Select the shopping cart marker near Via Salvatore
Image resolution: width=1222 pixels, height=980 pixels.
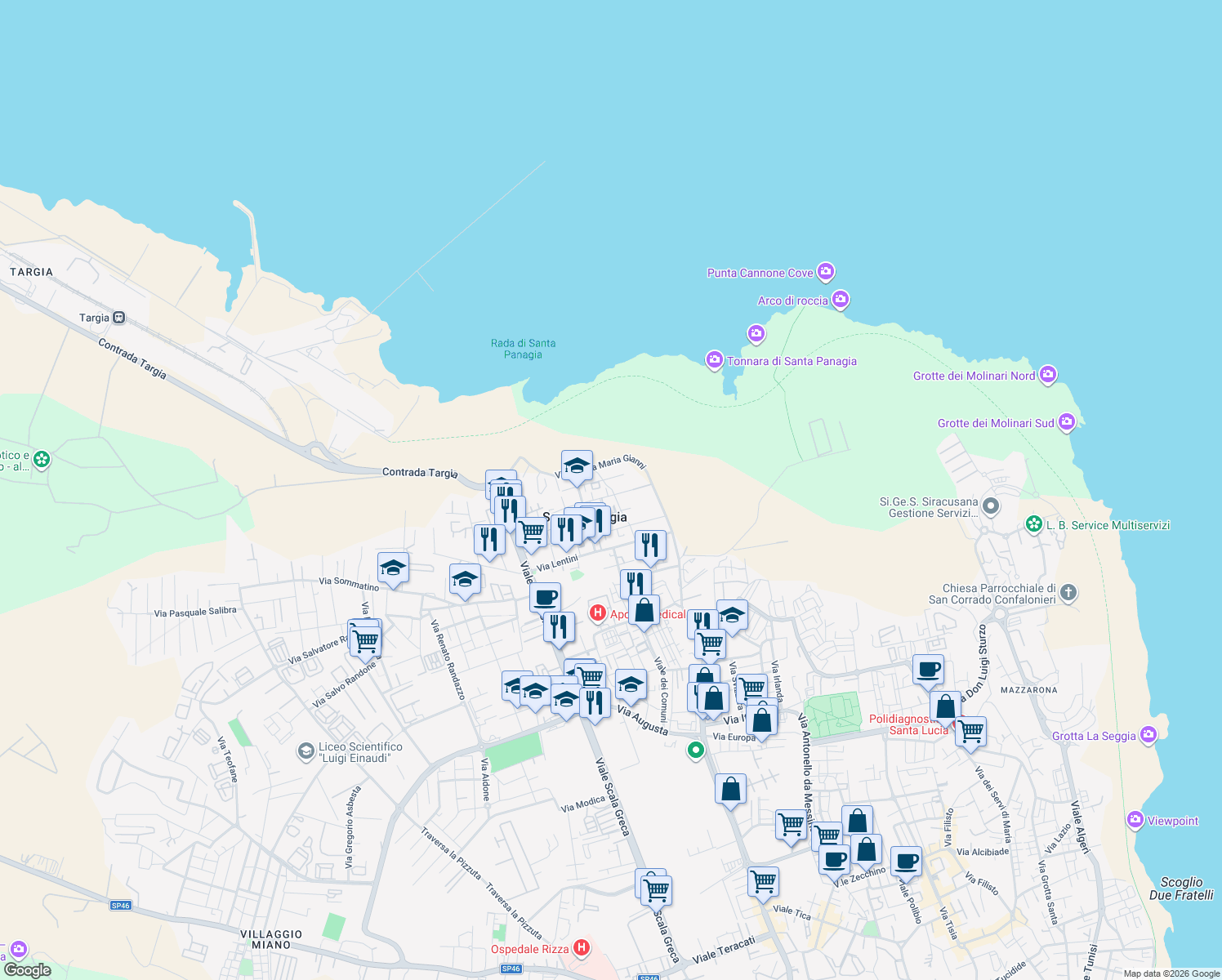[x=364, y=639]
